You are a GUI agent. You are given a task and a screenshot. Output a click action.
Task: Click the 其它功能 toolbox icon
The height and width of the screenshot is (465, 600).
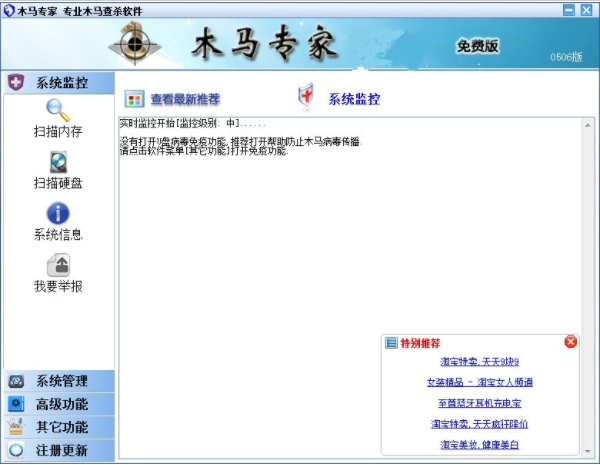pyautogui.click(x=16, y=427)
